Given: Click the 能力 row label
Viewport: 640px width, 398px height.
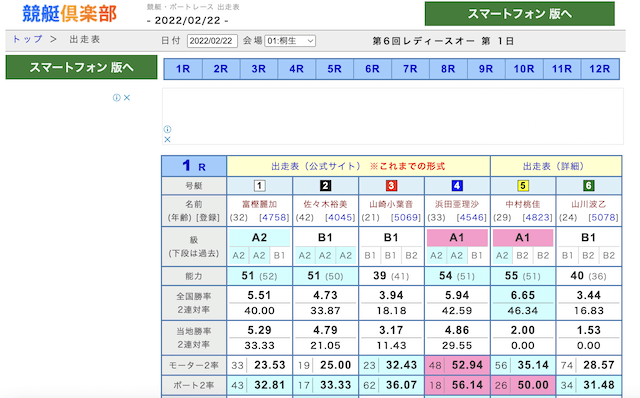Looking at the screenshot, I should [194, 276].
